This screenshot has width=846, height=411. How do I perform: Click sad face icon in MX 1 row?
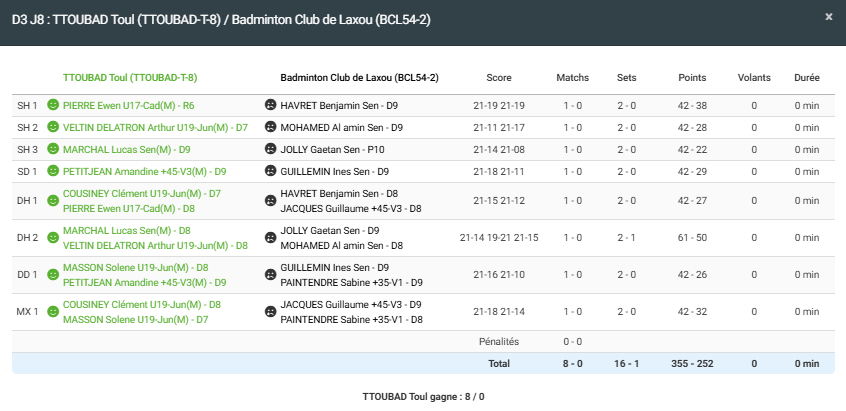[270, 311]
